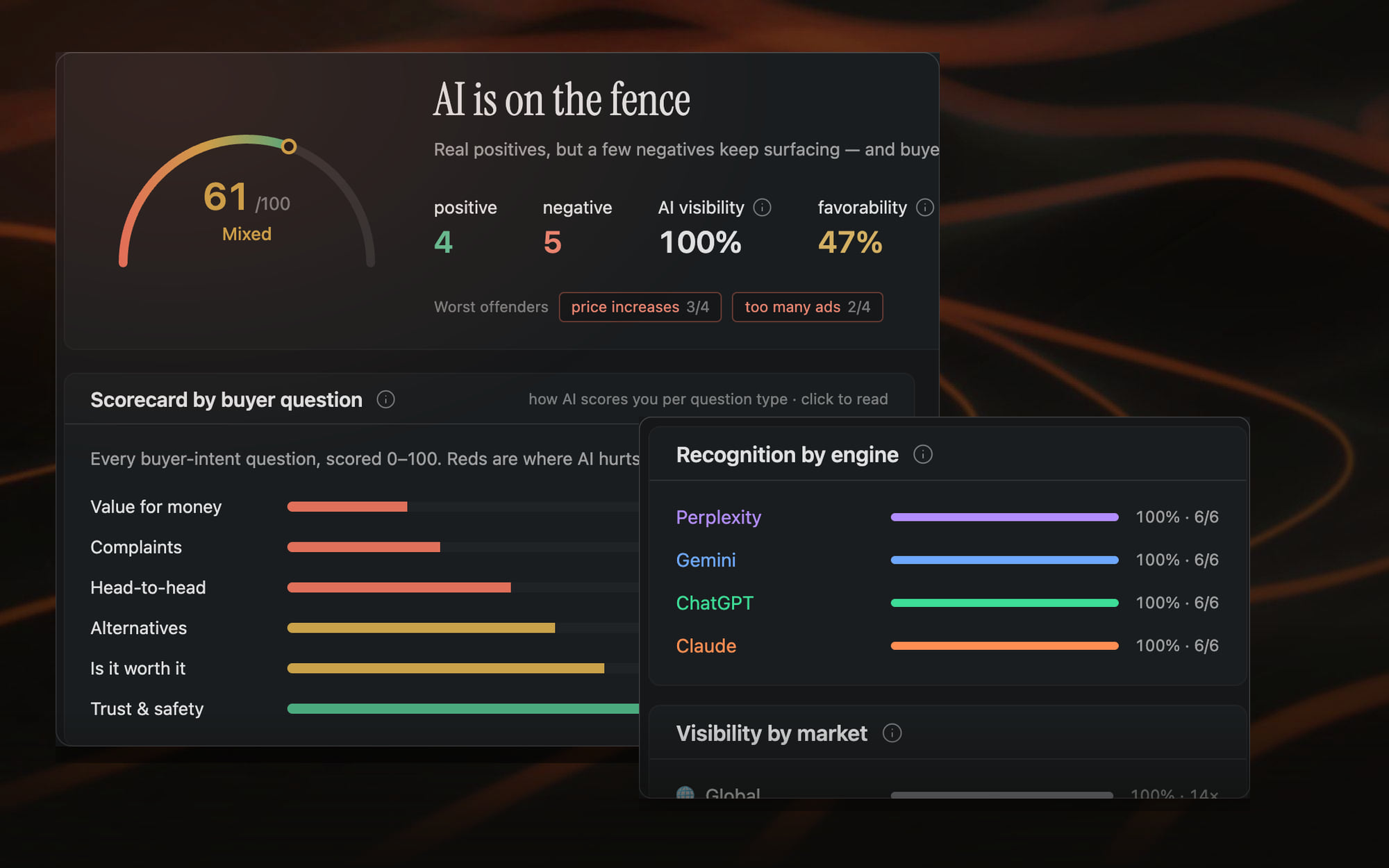Select the too many ads 2/4 tag

pos(807,307)
